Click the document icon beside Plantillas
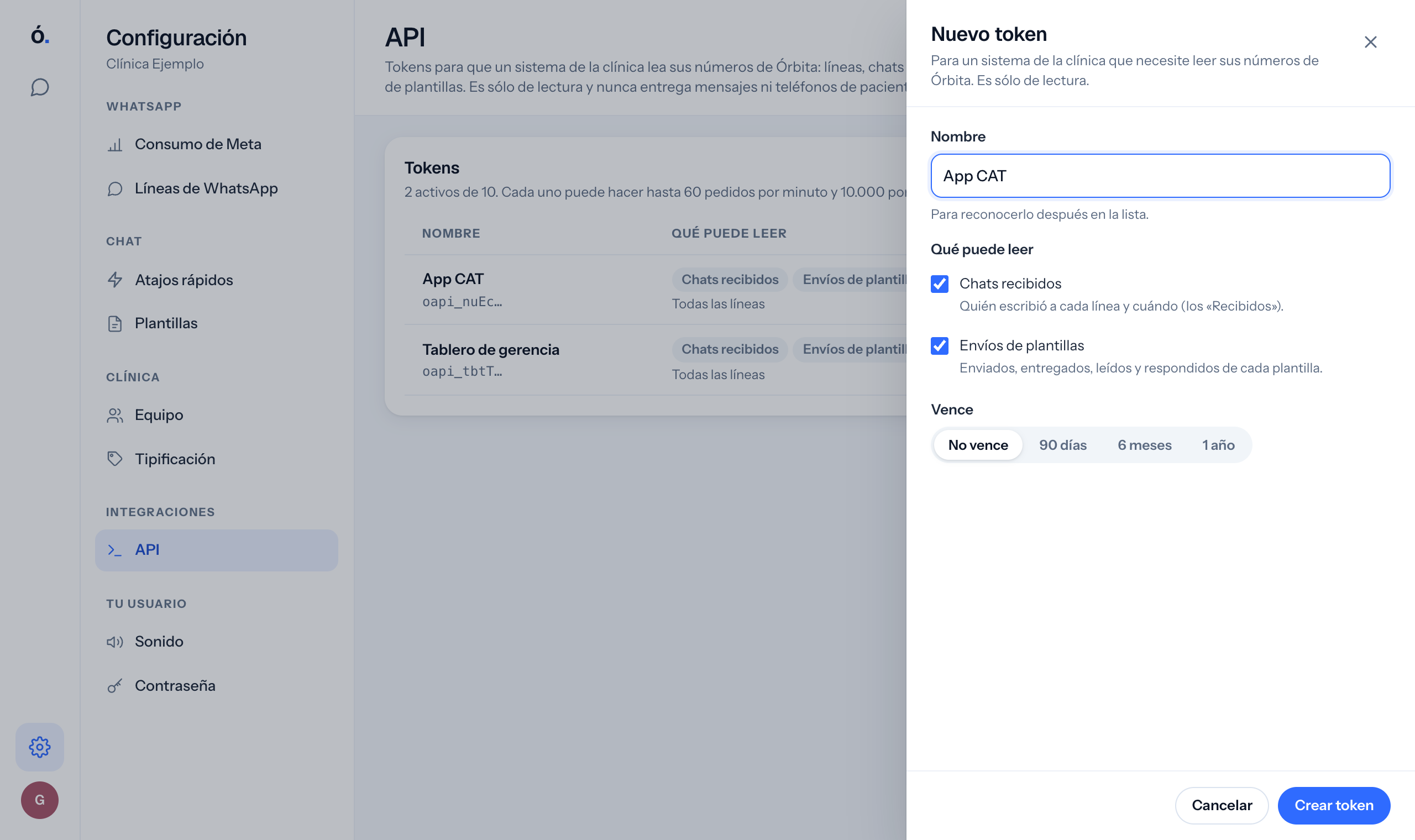1415x840 pixels. [x=115, y=323]
